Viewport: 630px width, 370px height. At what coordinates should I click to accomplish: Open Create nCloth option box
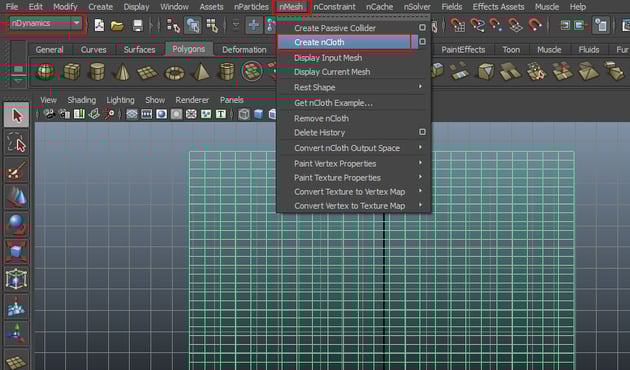click(422, 41)
